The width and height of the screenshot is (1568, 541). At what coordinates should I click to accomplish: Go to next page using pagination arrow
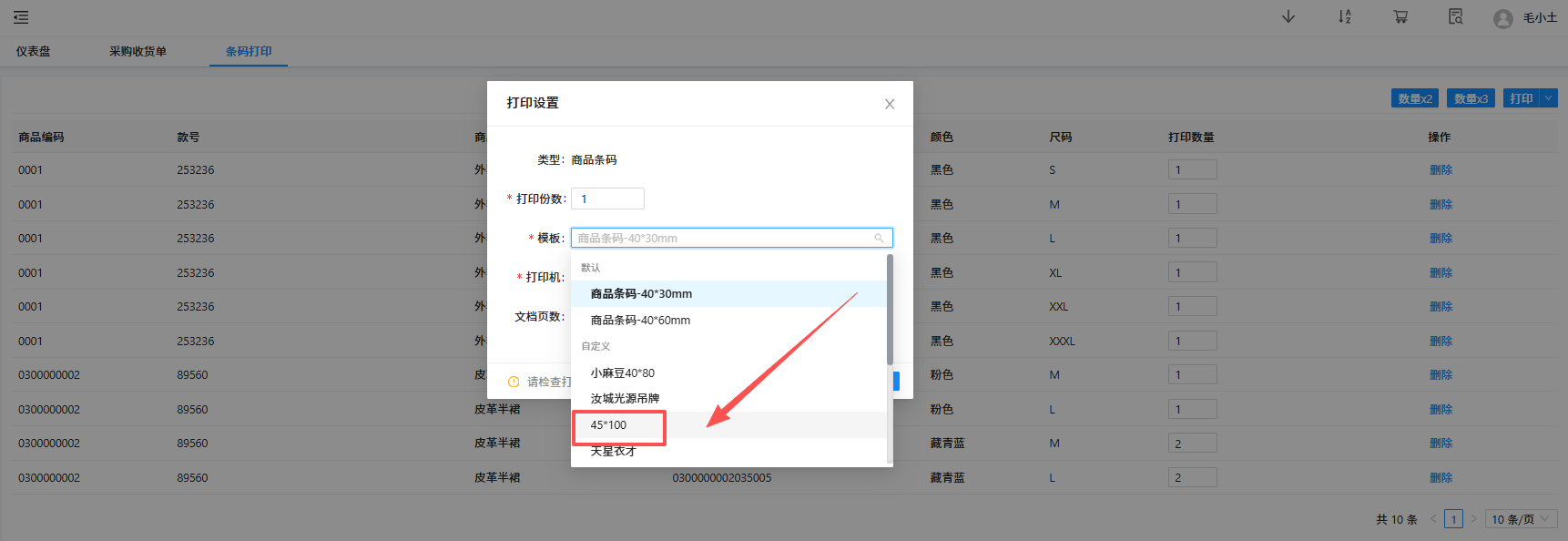click(x=1473, y=519)
